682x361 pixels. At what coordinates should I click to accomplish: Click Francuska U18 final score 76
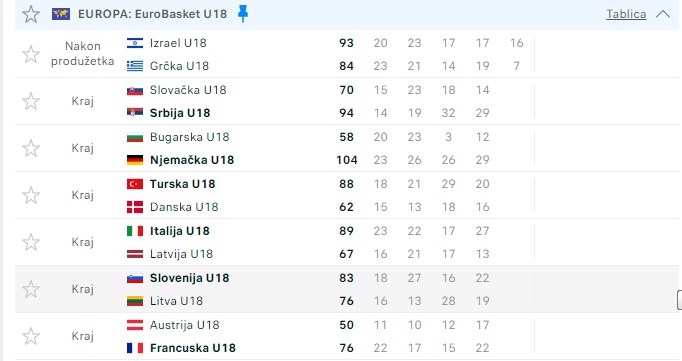pyautogui.click(x=346, y=348)
